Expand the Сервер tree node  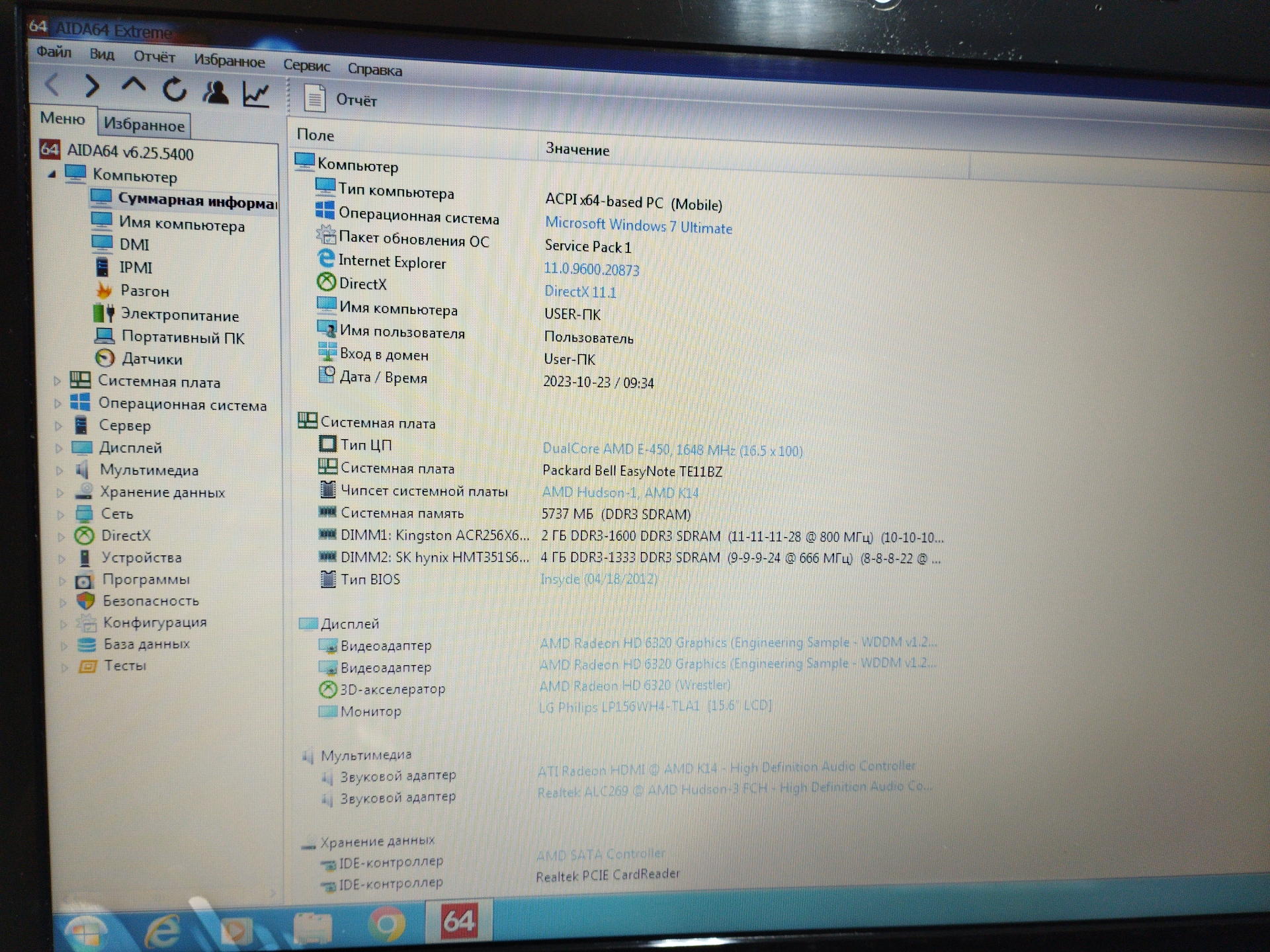[59, 426]
